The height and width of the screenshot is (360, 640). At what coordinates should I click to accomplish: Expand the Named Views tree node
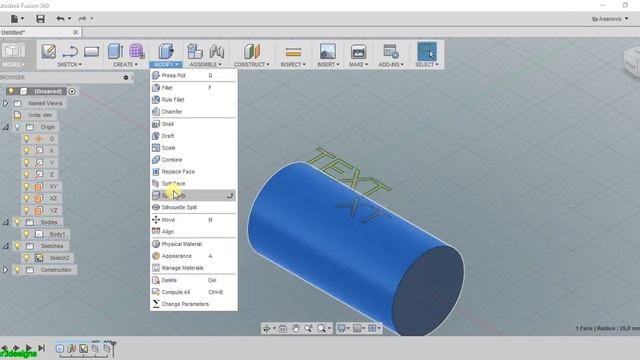point(5,103)
